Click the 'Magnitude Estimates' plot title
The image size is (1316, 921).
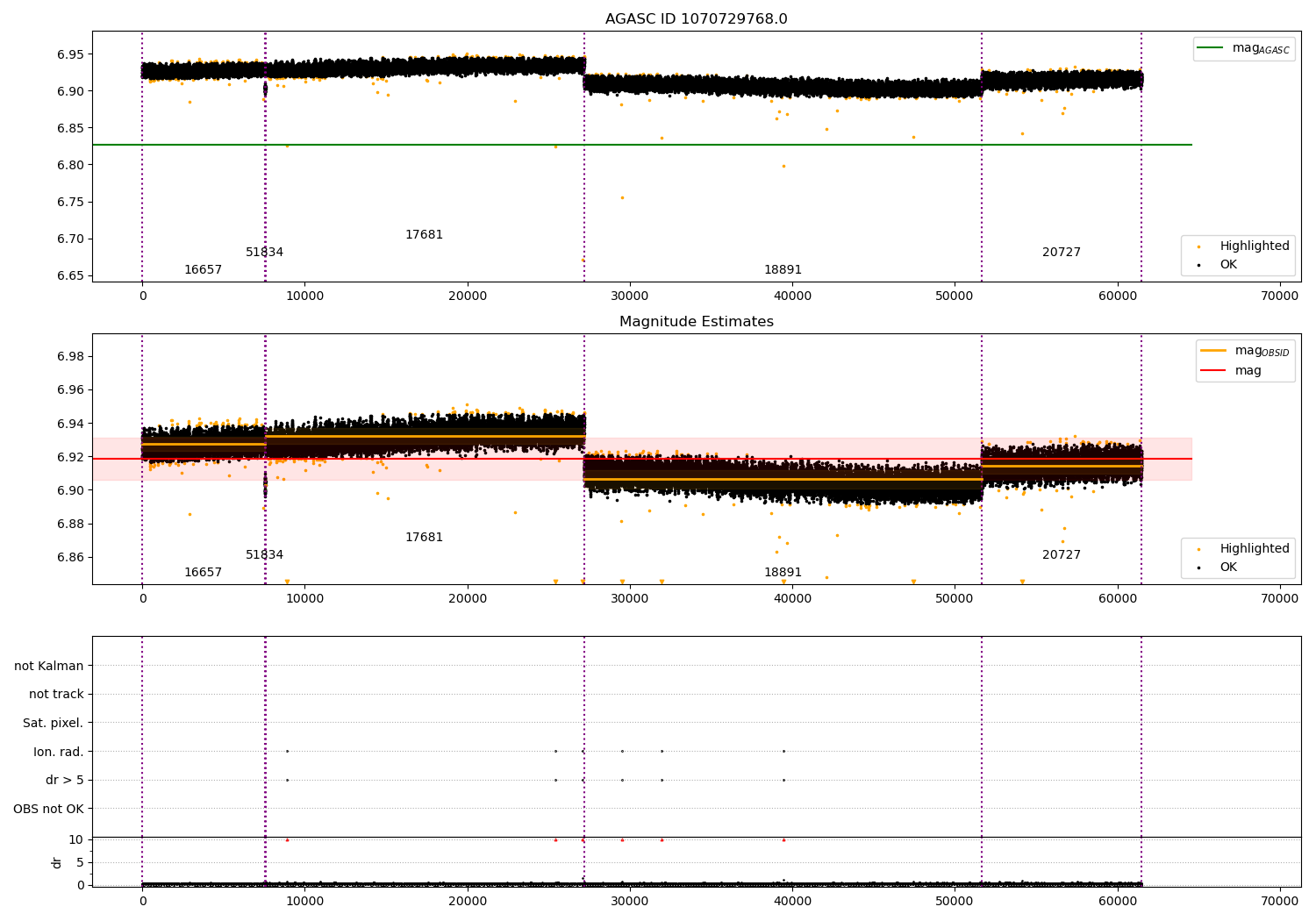click(696, 322)
